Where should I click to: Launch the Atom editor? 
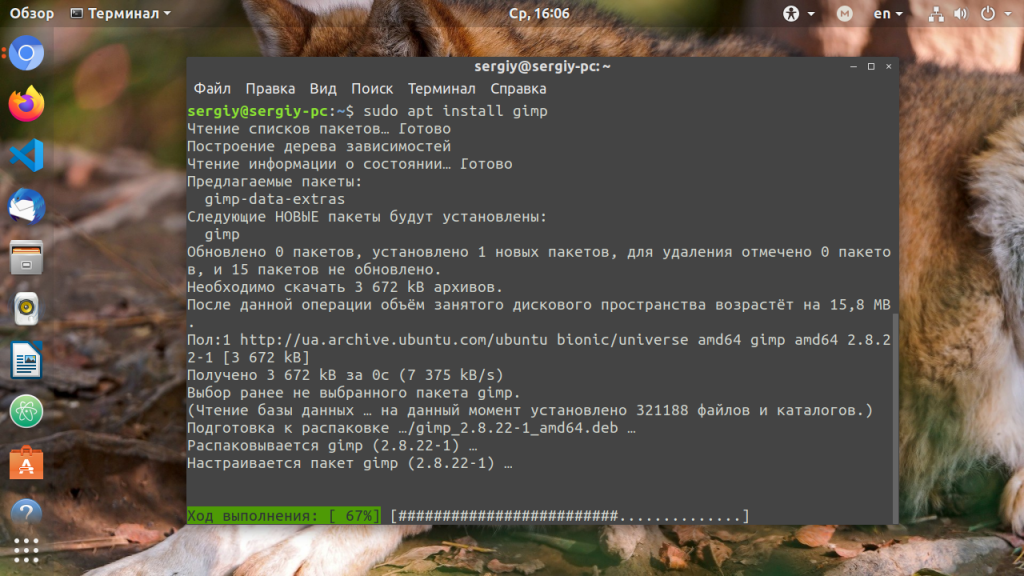point(26,411)
